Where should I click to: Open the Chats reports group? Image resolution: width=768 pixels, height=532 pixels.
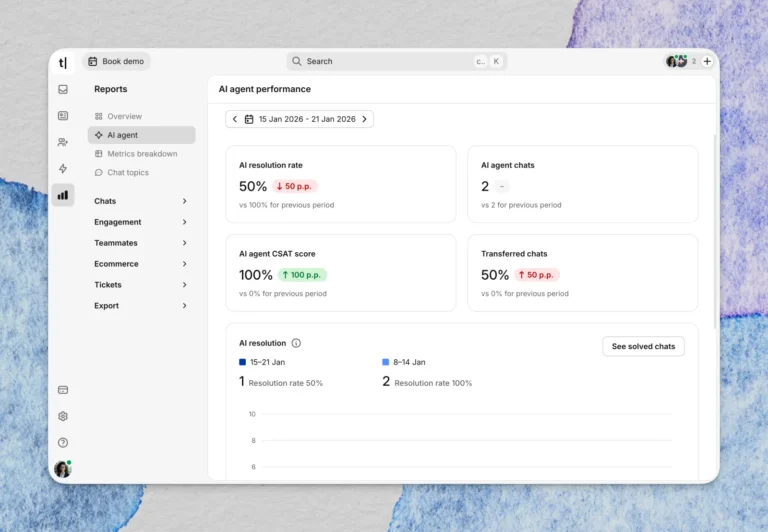(x=142, y=201)
